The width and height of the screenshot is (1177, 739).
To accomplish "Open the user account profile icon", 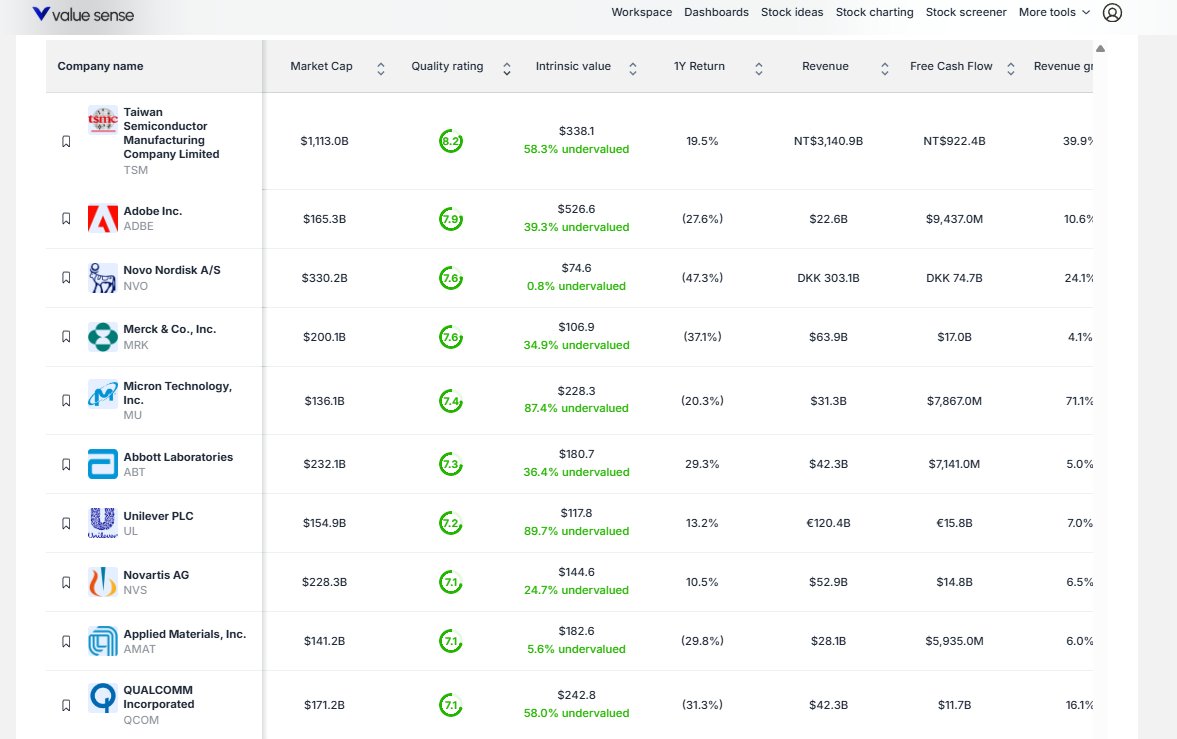I will [x=1112, y=12].
